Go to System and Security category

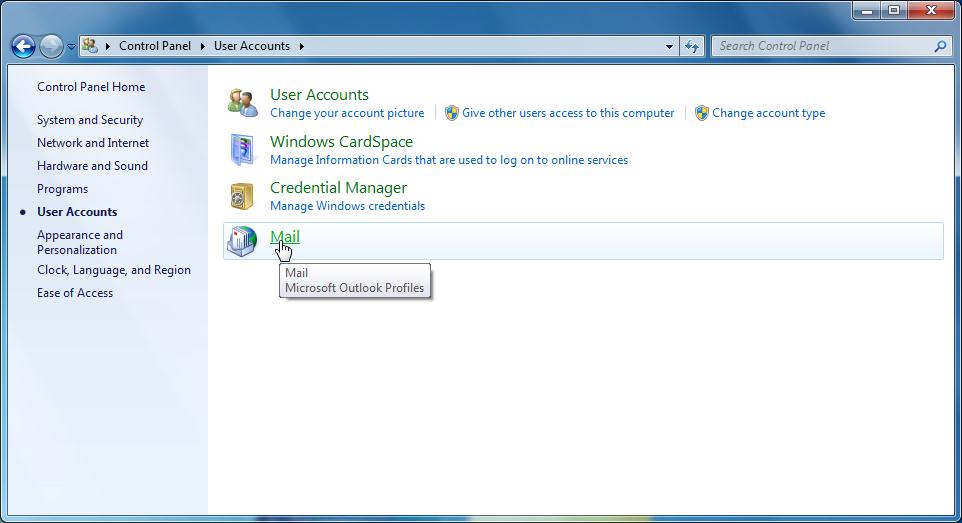(90, 120)
